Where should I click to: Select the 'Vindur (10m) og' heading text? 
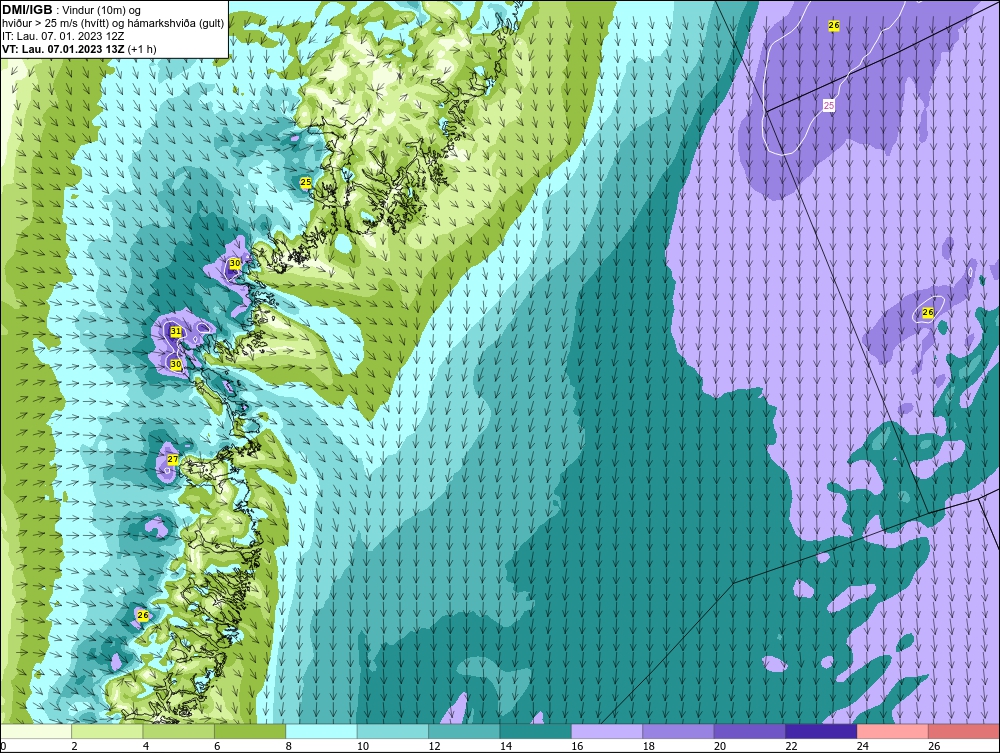(102, 10)
